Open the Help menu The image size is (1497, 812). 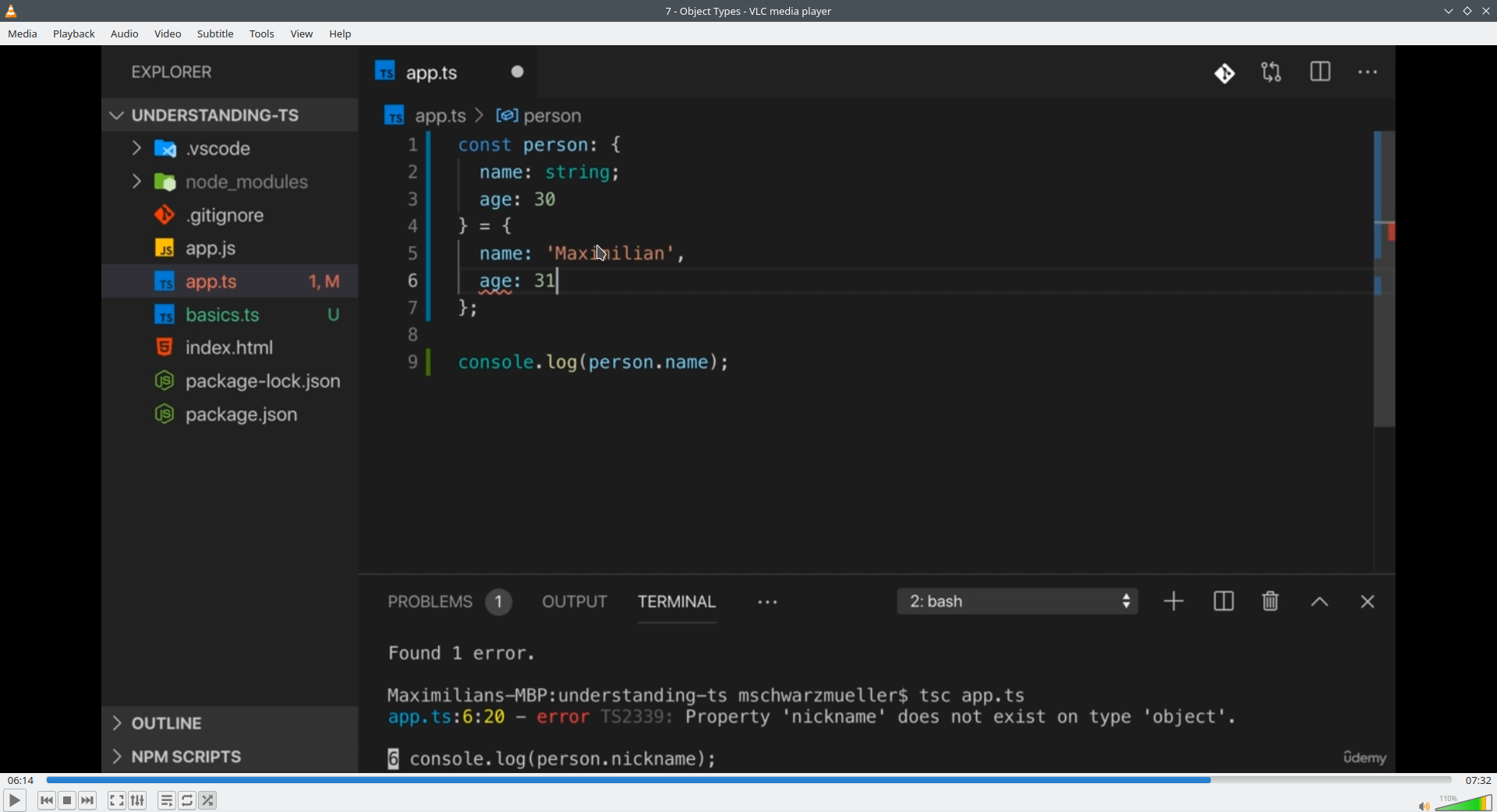(x=341, y=34)
